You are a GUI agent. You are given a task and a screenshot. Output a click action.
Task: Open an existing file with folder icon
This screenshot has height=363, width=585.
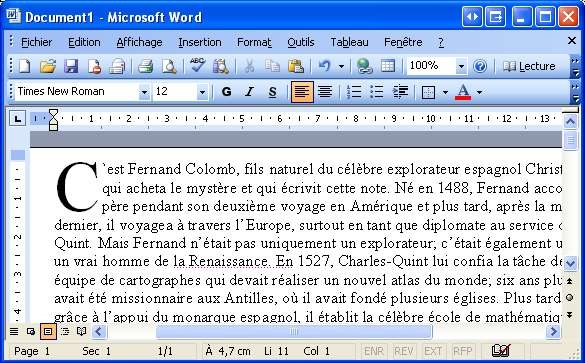pos(48,66)
